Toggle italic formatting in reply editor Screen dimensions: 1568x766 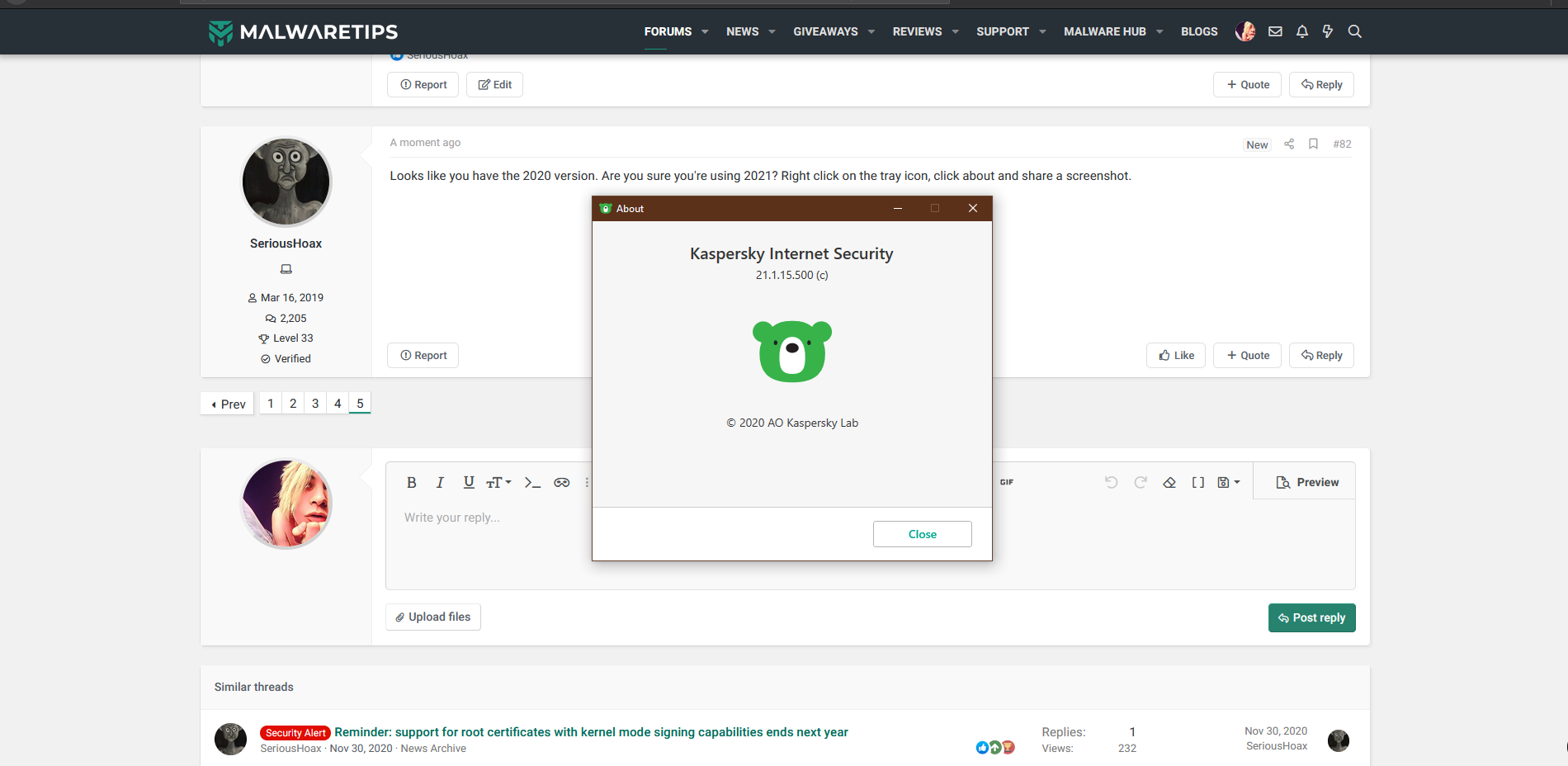point(440,483)
